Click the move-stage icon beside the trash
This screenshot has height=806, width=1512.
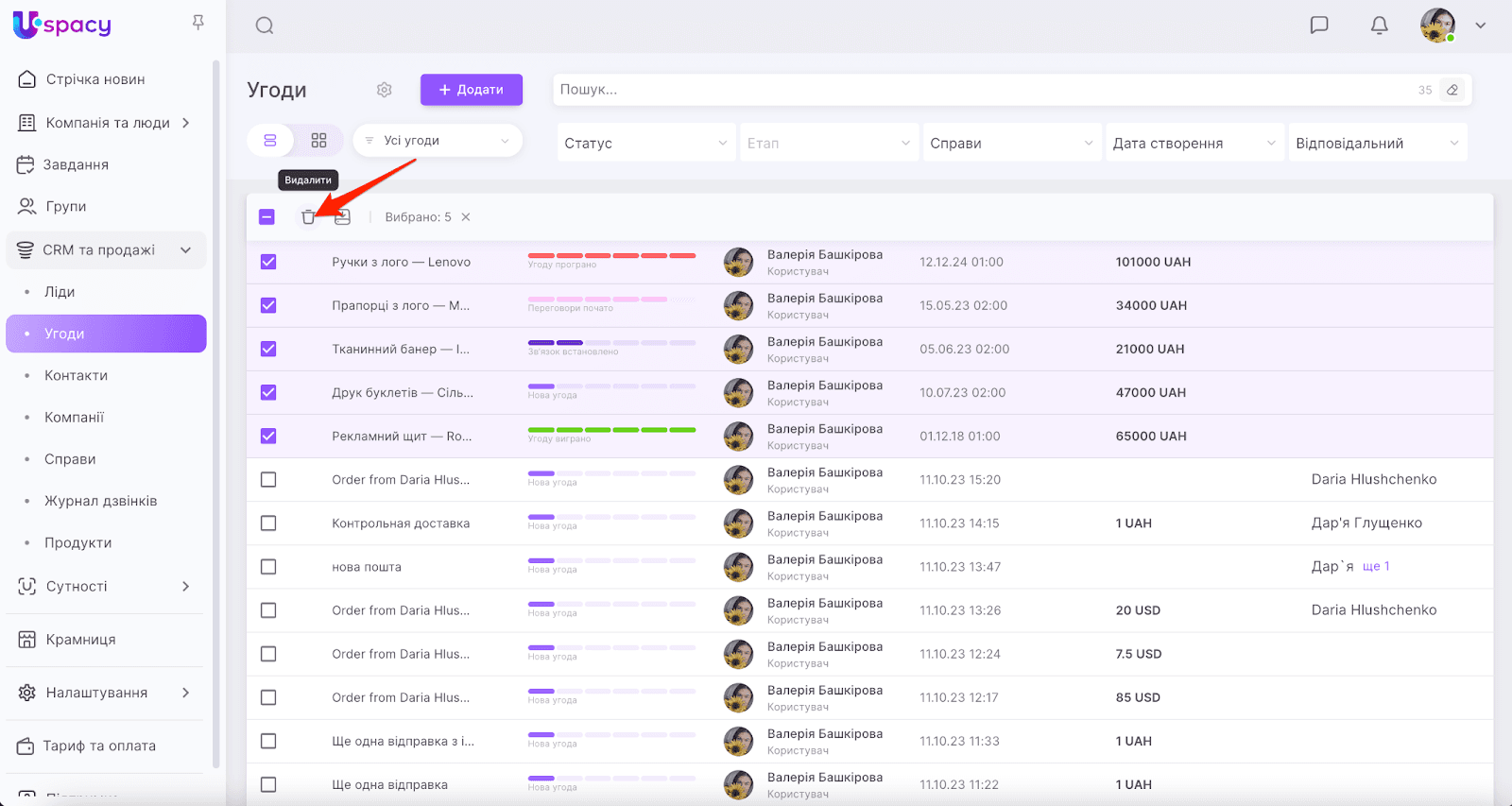[342, 217]
